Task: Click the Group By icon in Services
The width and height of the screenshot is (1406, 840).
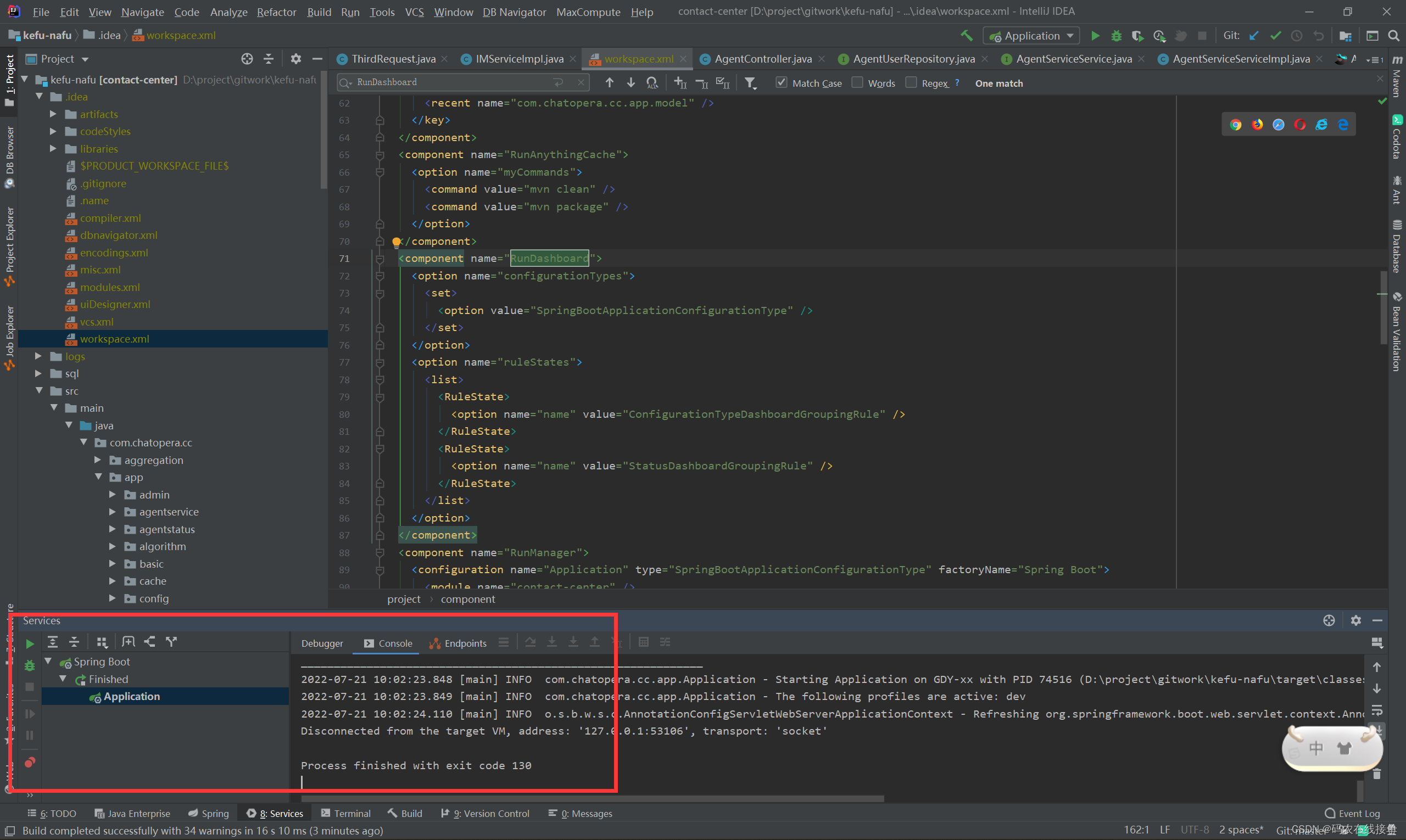Action: (102, 642)
